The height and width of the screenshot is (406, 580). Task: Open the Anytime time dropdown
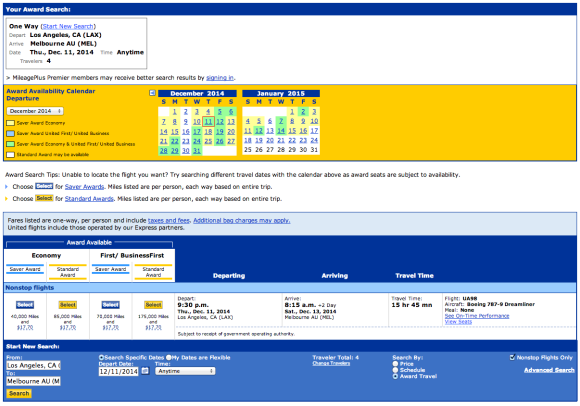tap(185, 371)
